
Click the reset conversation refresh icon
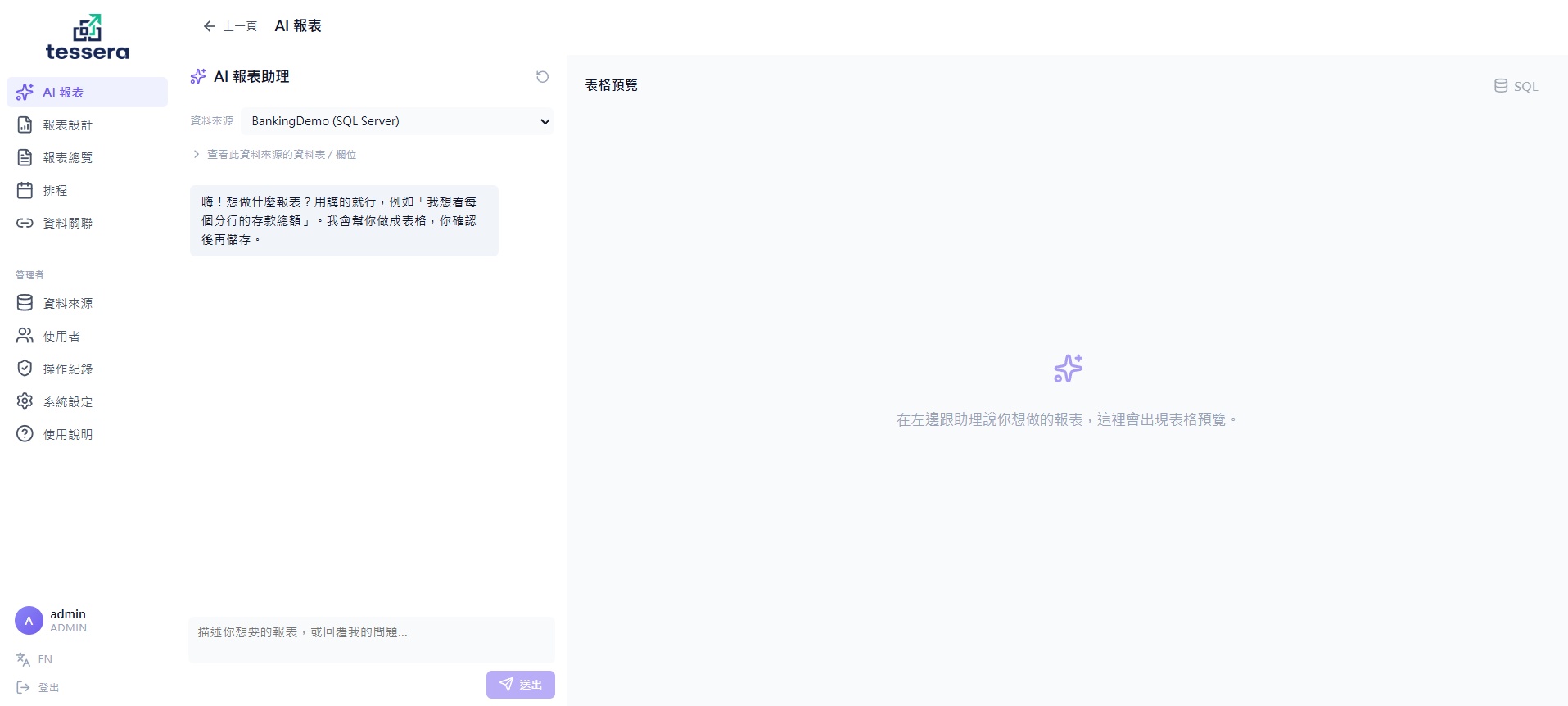542,77
